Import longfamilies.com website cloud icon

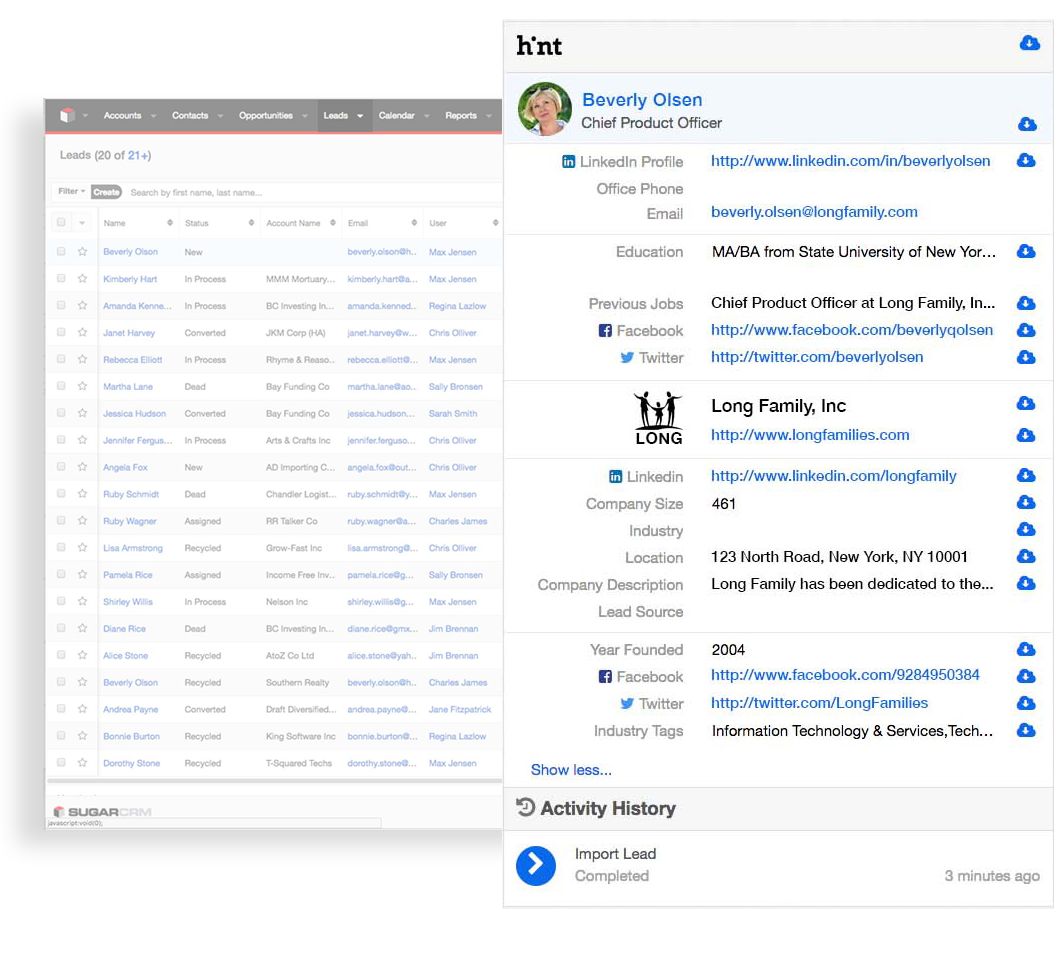click(1026, 435)
